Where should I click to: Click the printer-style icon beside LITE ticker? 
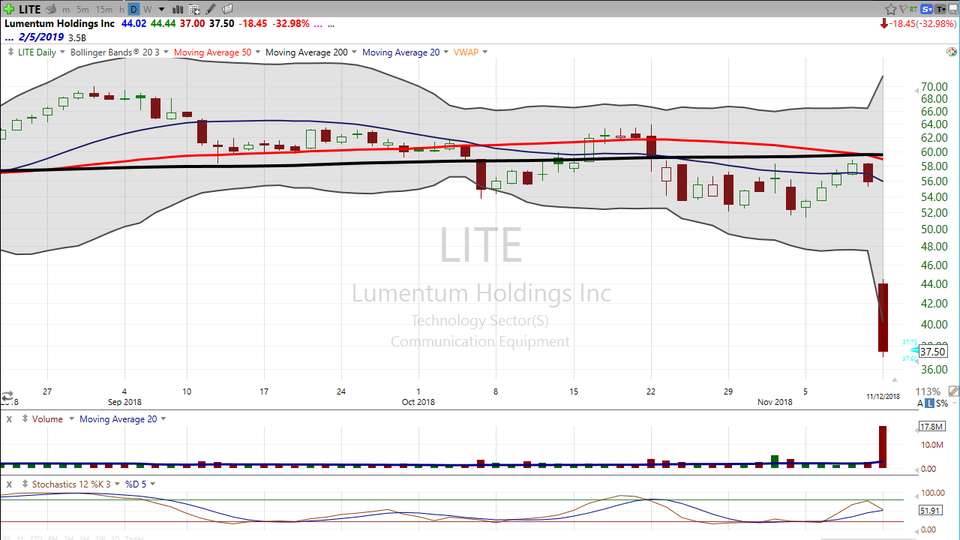pos(51,9)
